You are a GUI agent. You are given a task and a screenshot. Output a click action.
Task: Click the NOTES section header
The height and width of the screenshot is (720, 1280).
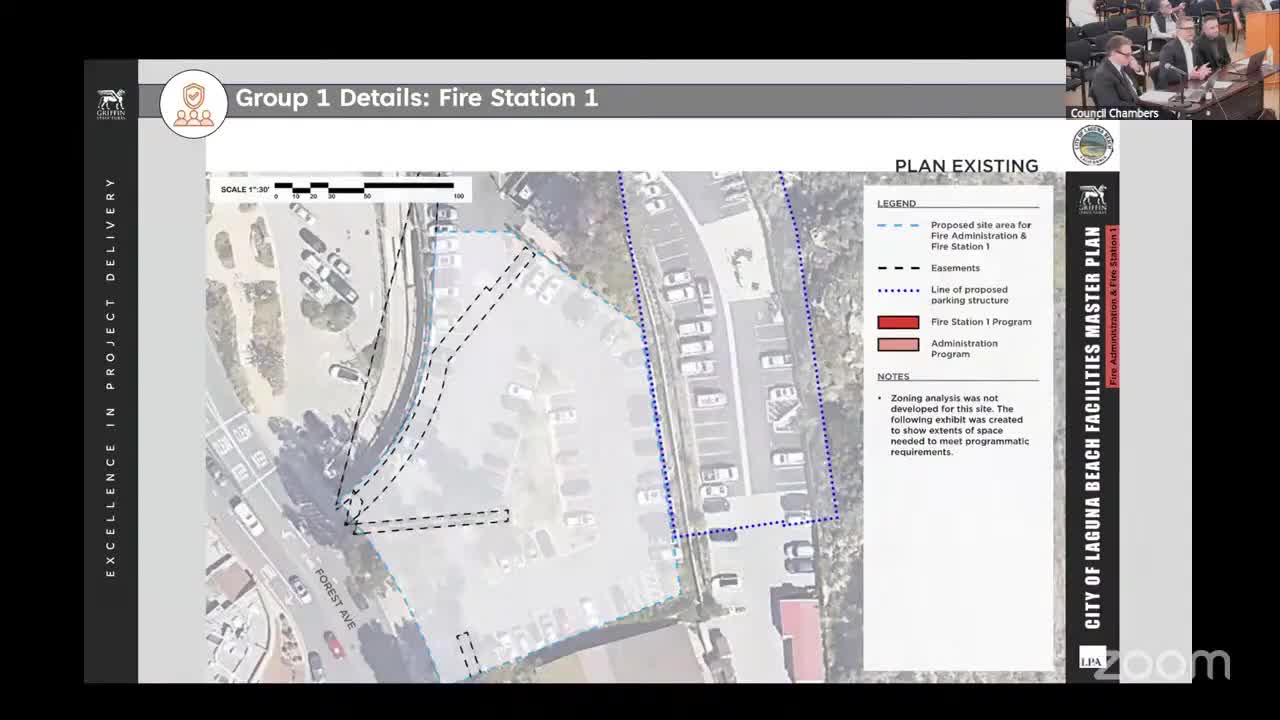(893, 377)
